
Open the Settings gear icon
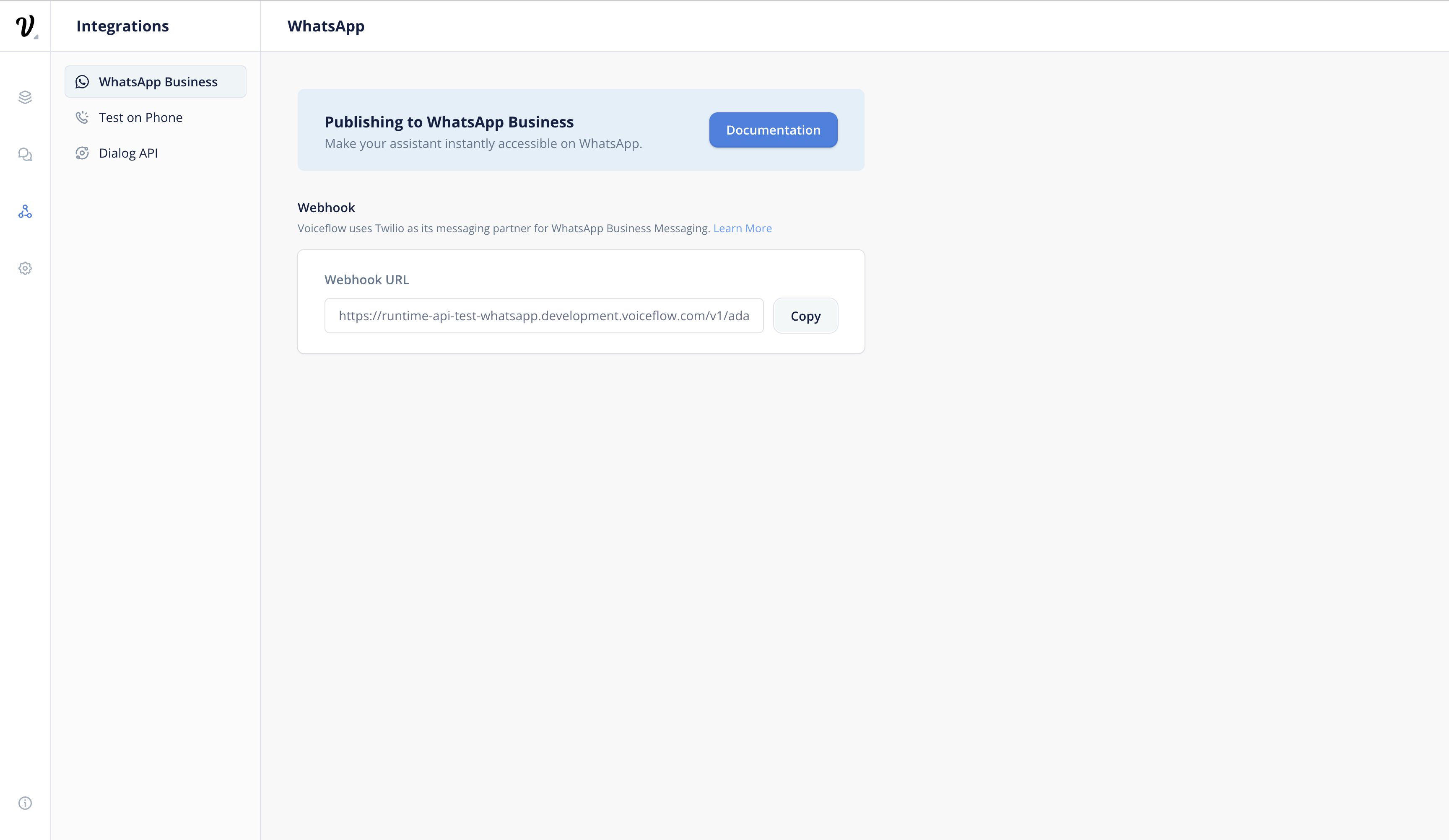click(x=25, y=268)
